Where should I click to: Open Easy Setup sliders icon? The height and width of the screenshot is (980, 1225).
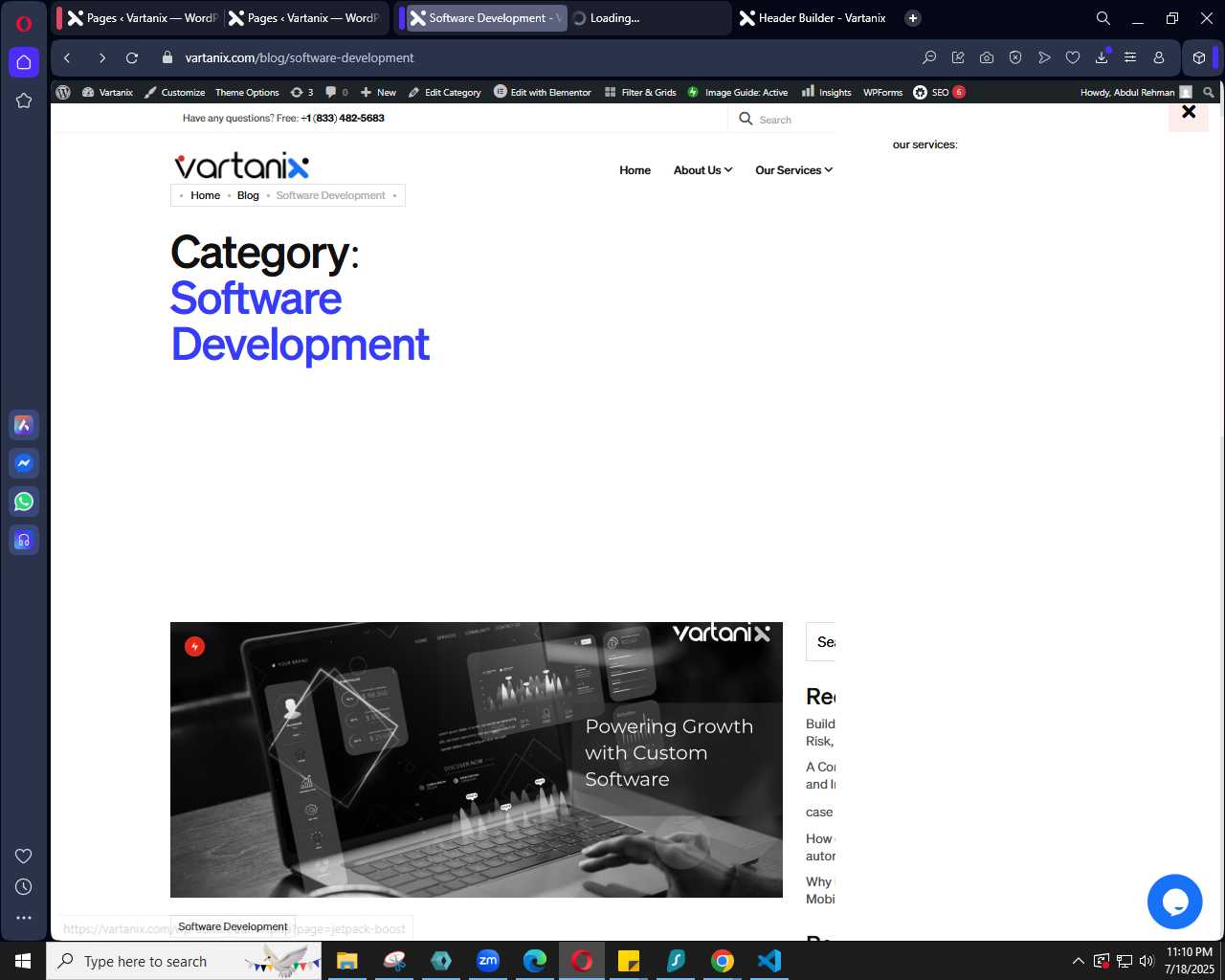(1130, 57)
